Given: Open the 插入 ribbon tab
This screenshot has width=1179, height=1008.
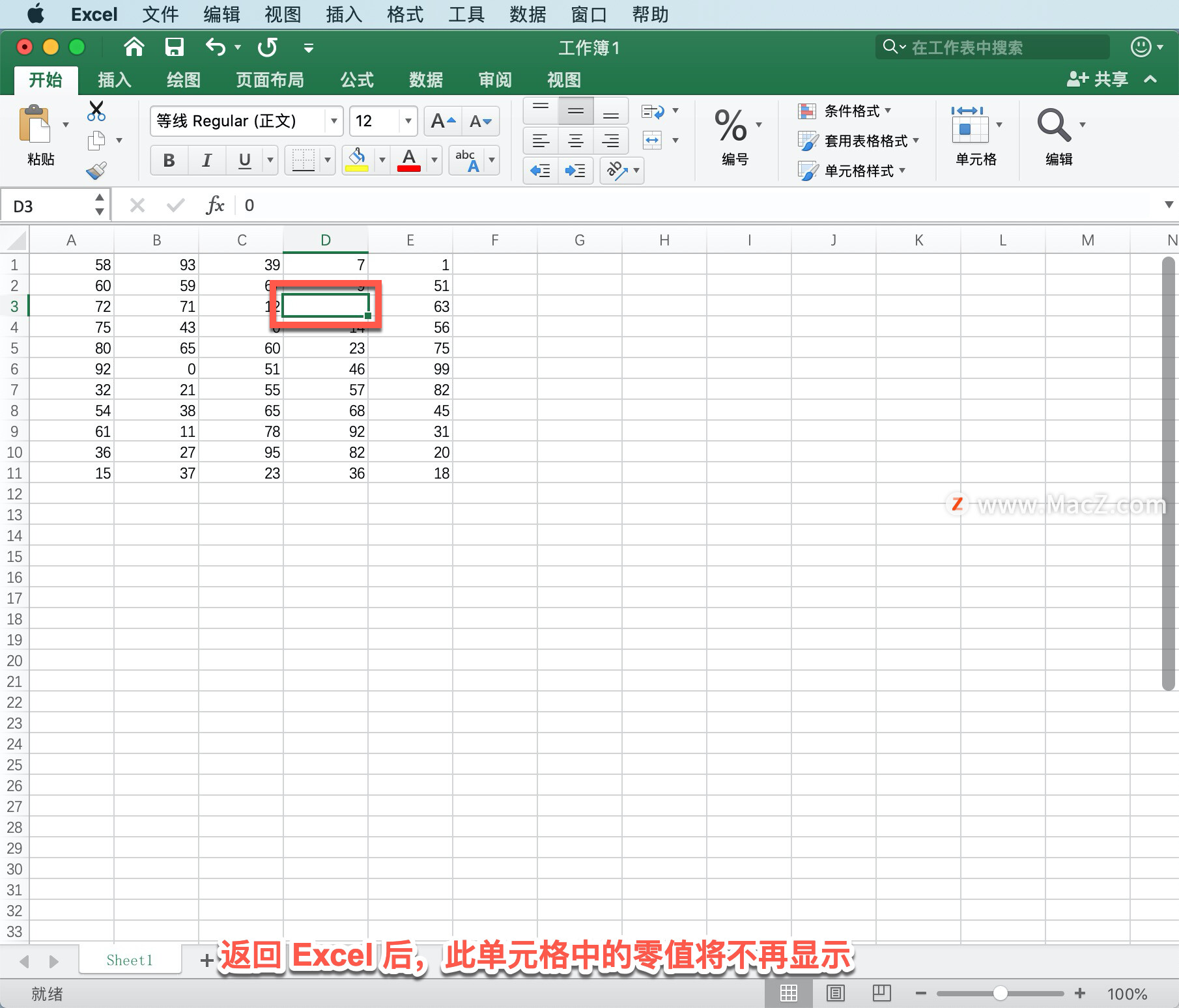Looking at the screenshot, I should (115, 80).
